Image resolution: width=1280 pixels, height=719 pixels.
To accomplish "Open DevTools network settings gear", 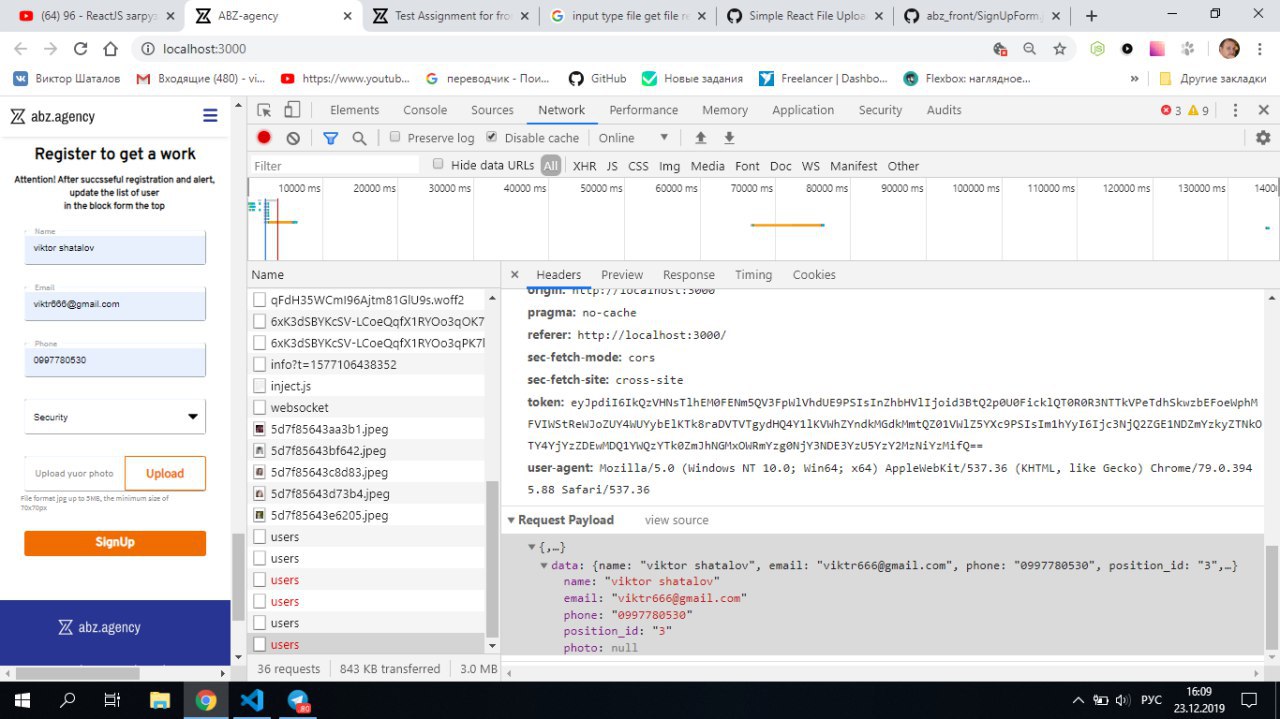I will [x=1263, y=138].
